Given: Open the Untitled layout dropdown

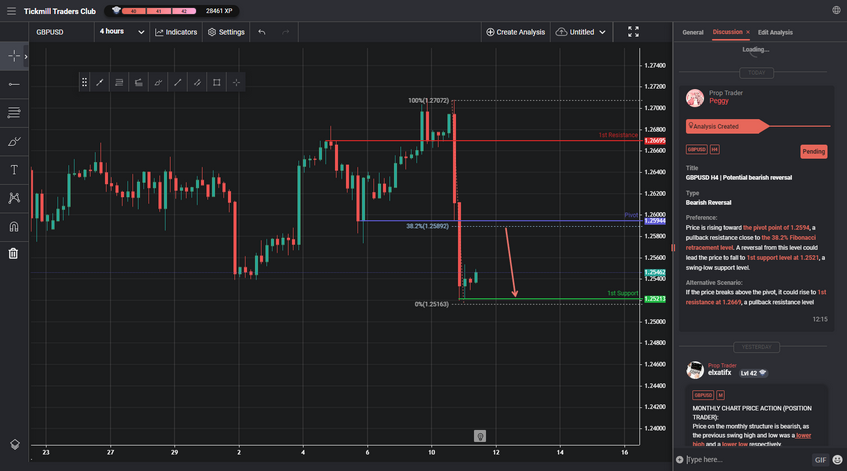Looking at the screenshot, I should click(581, 32).
